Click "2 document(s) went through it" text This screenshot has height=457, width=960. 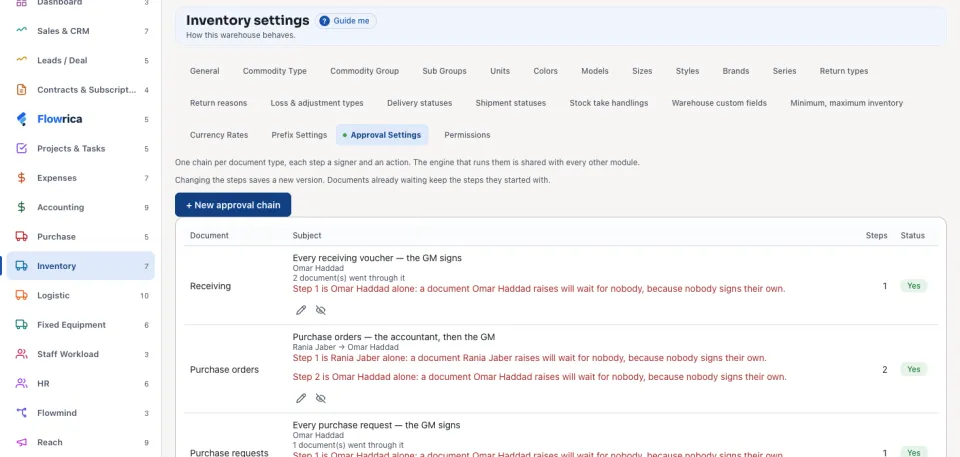[348, 278]
